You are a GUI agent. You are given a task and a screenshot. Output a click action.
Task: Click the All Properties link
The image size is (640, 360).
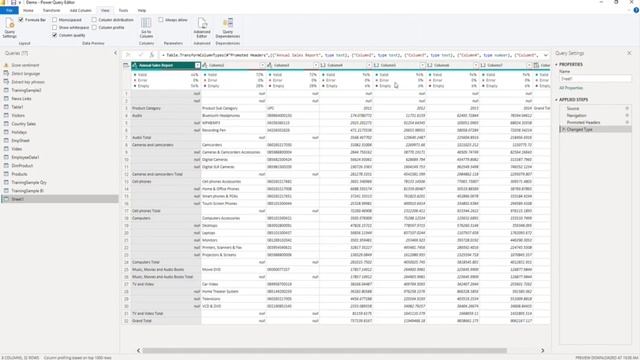click(x=571, y=88)
